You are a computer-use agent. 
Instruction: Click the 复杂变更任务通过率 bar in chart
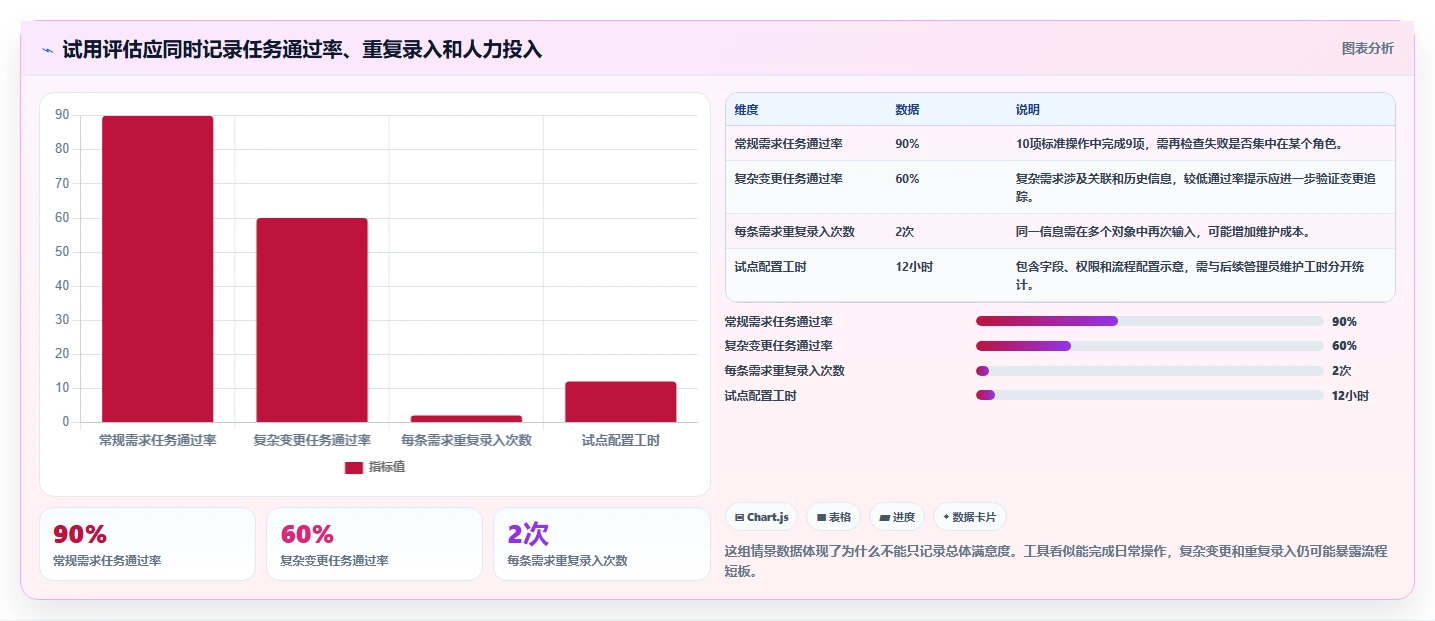click(312, 320)
